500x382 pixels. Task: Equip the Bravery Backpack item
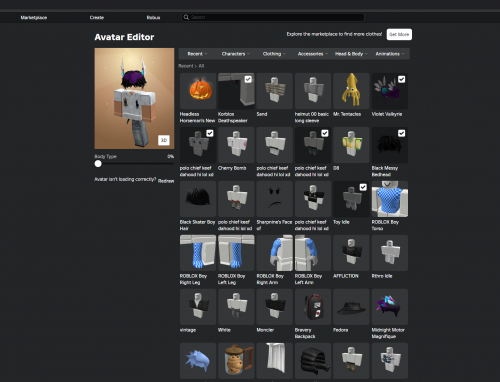pos(313,307)
